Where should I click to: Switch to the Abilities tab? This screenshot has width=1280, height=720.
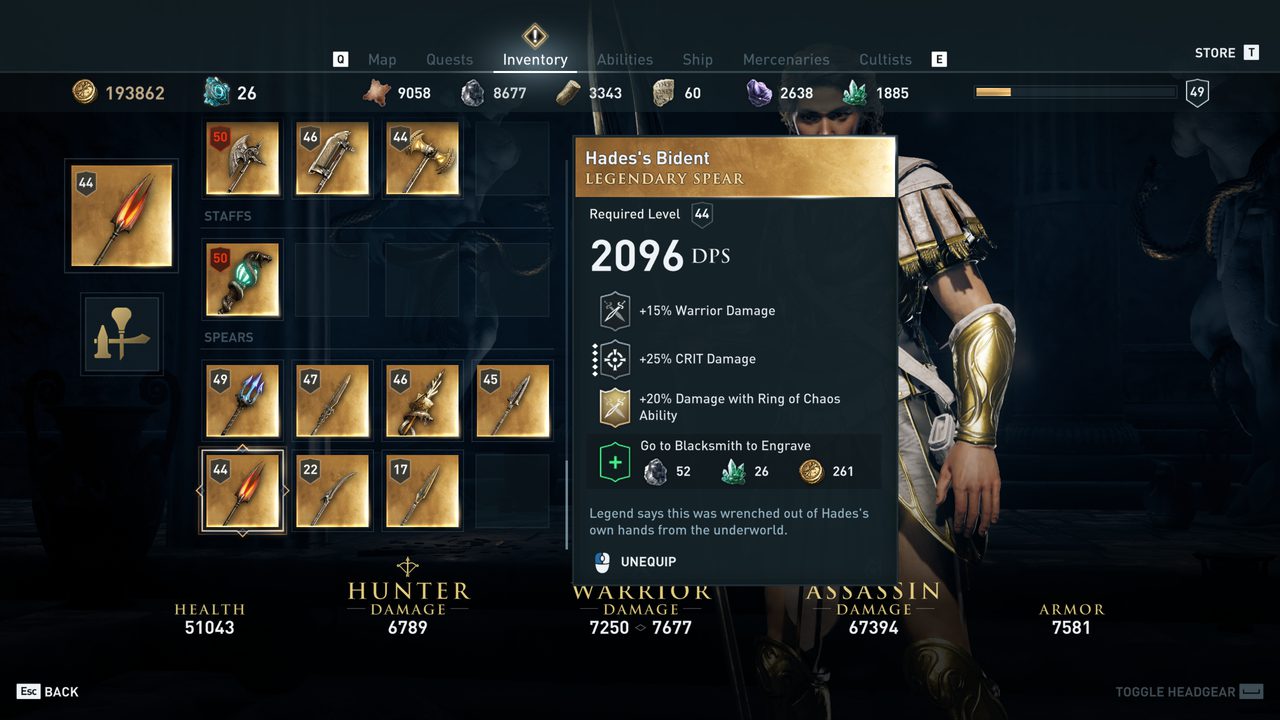click(625, 60)
